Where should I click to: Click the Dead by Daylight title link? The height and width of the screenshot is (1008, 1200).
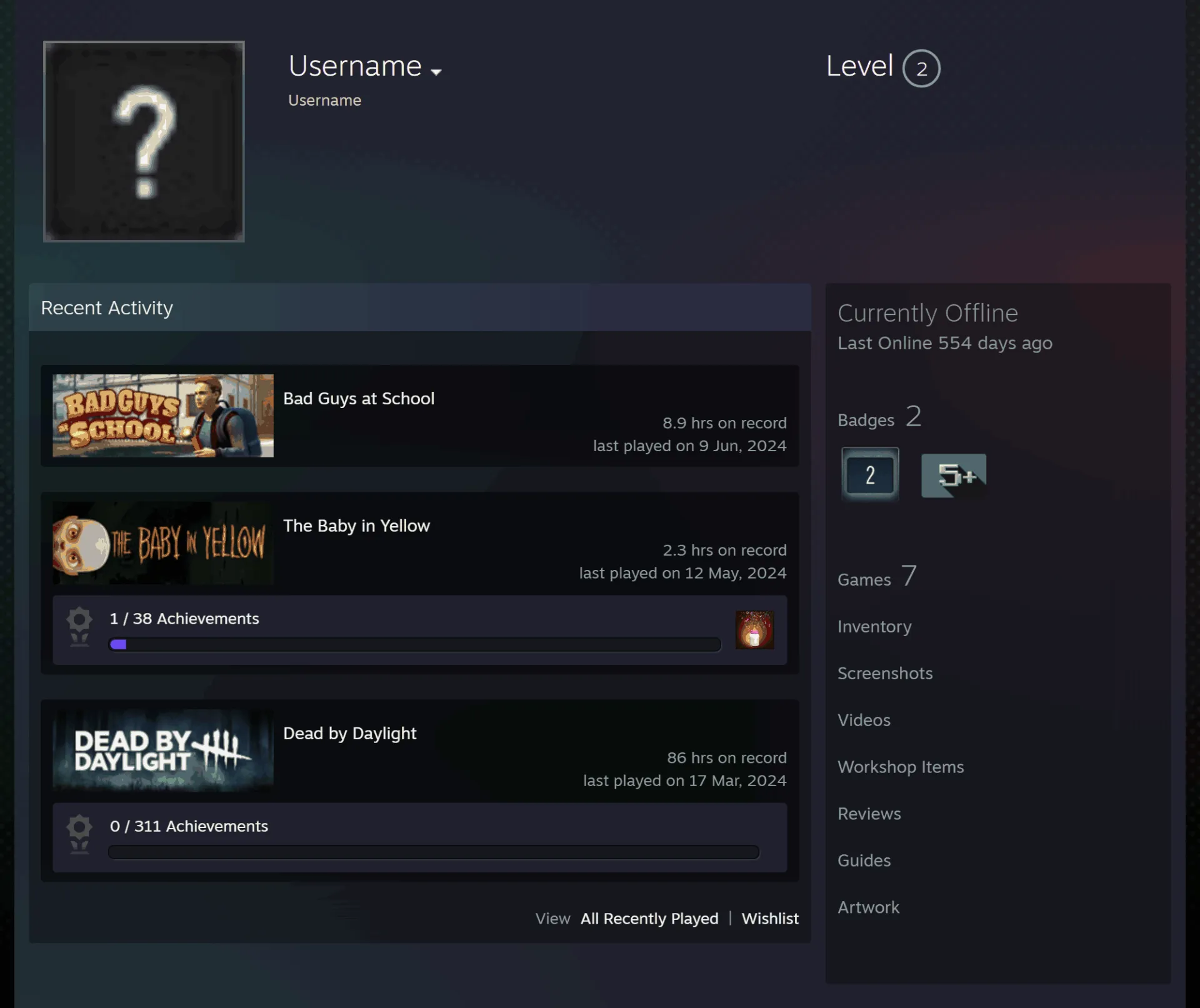click(349, 734)
